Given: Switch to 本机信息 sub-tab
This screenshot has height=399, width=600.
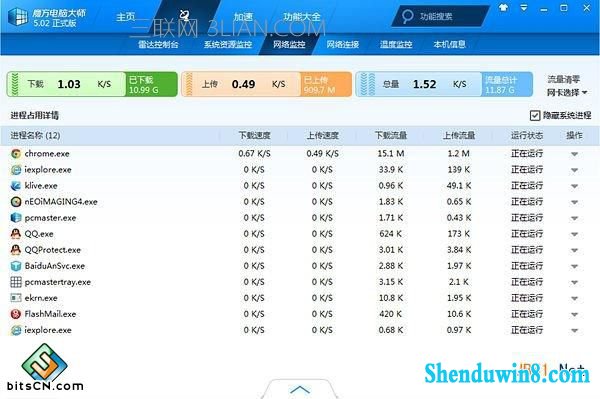Looking at the screenshot, I should coord(449,44).
